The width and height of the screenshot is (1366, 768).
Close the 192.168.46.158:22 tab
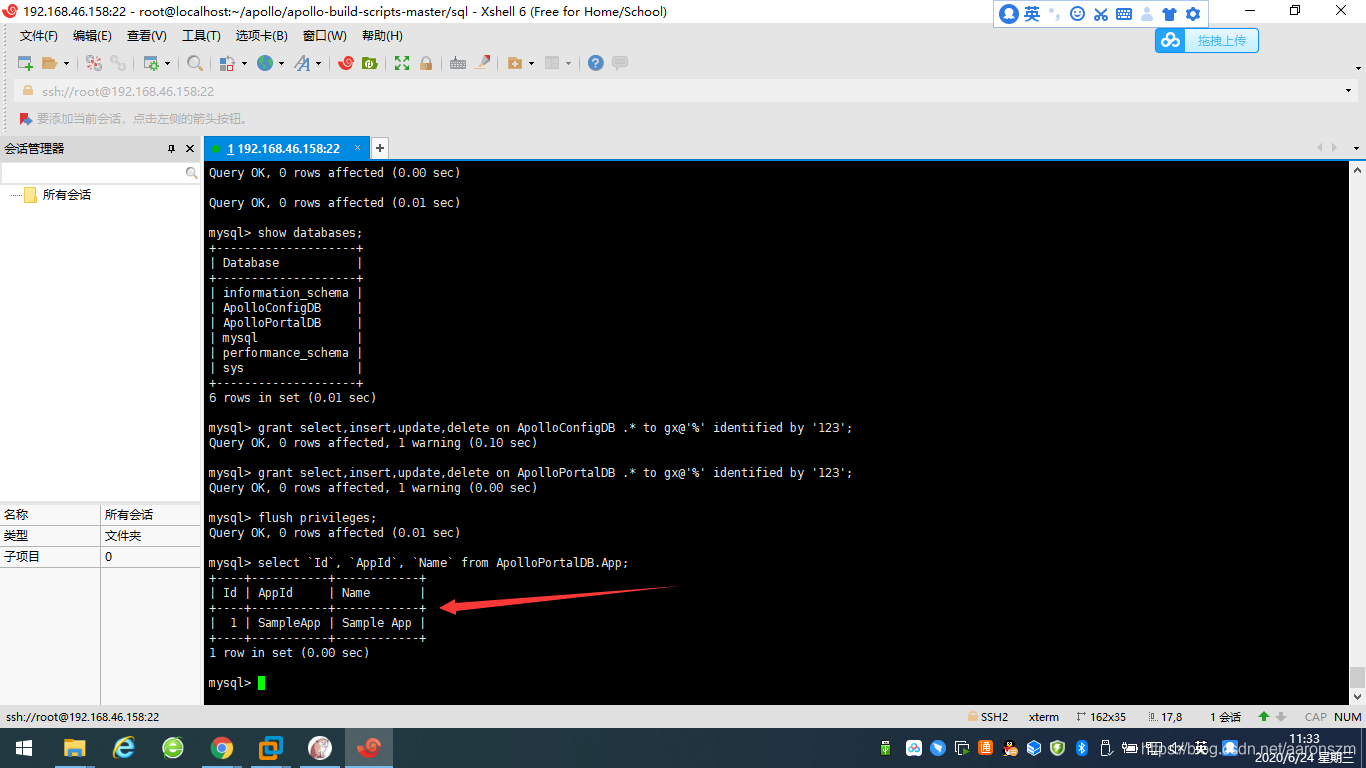[358, 148]
